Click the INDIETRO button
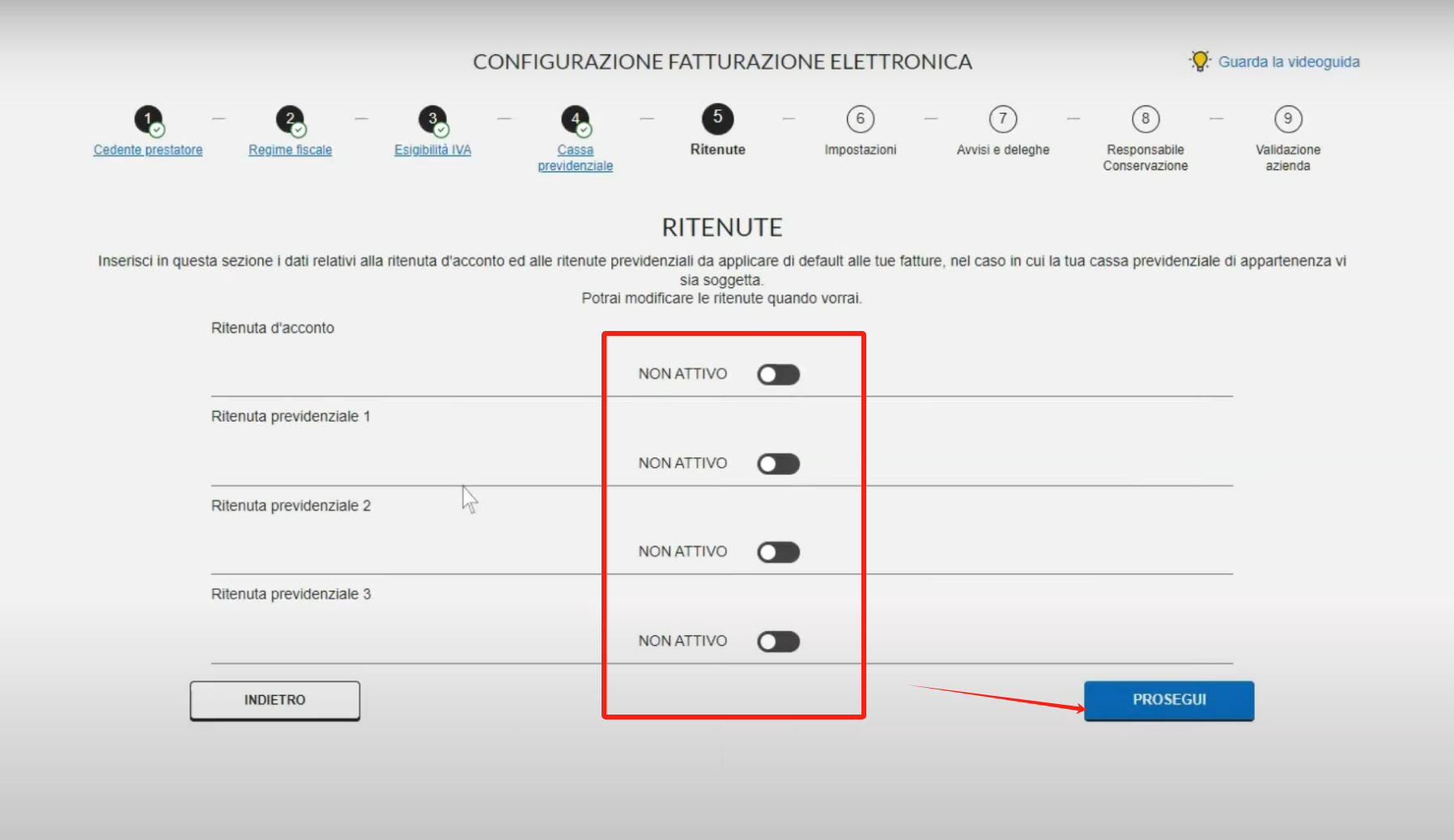This screenshot has height=840, width=1454. [275, 700]
